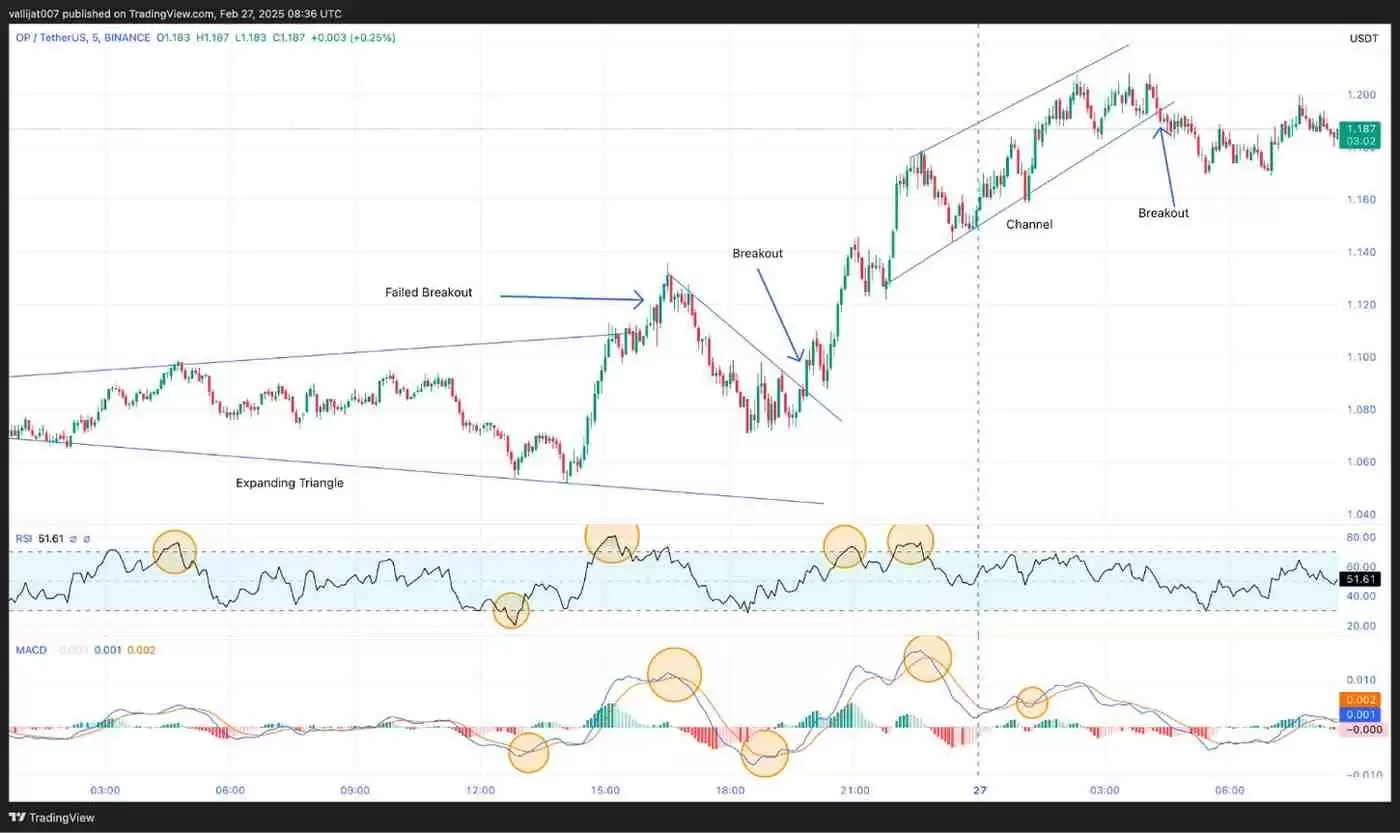Image resolution: width=1400 pixels, height=833 pixels.
Task: Click the largest MACD circle near 16:30
Action: pos(674,674)
